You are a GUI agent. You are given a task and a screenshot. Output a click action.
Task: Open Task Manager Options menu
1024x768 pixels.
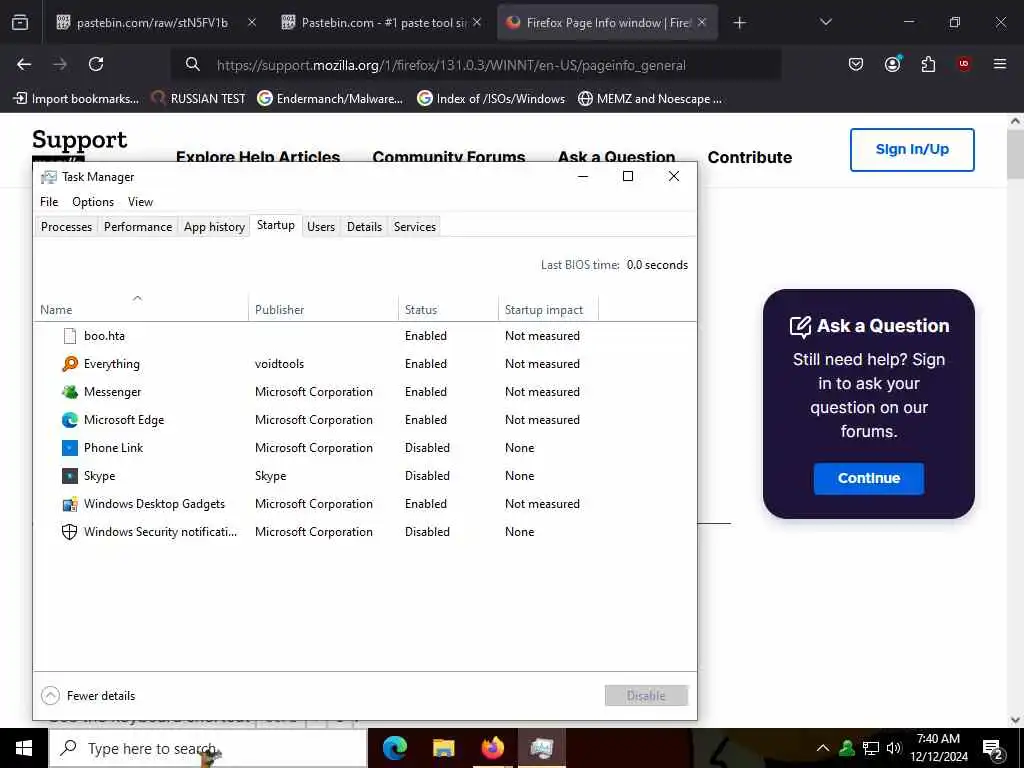tap(93, 202)
